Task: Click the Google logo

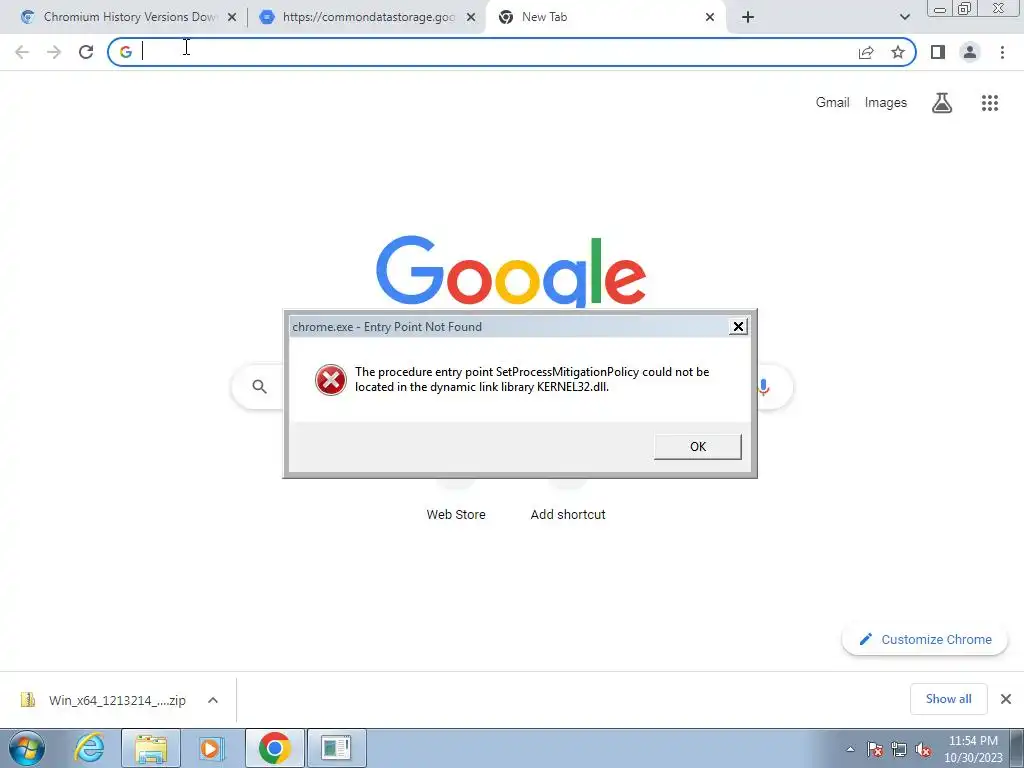Action: click(511, 271)
